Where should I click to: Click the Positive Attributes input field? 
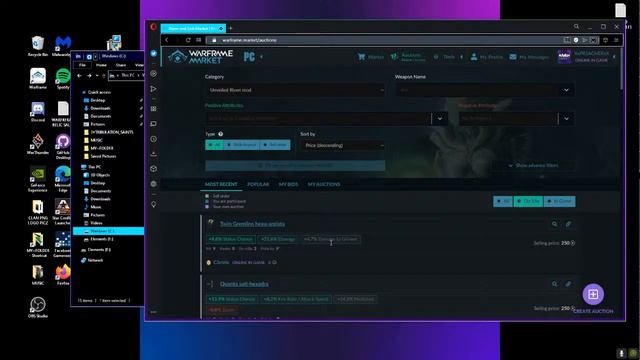[318, 118]
